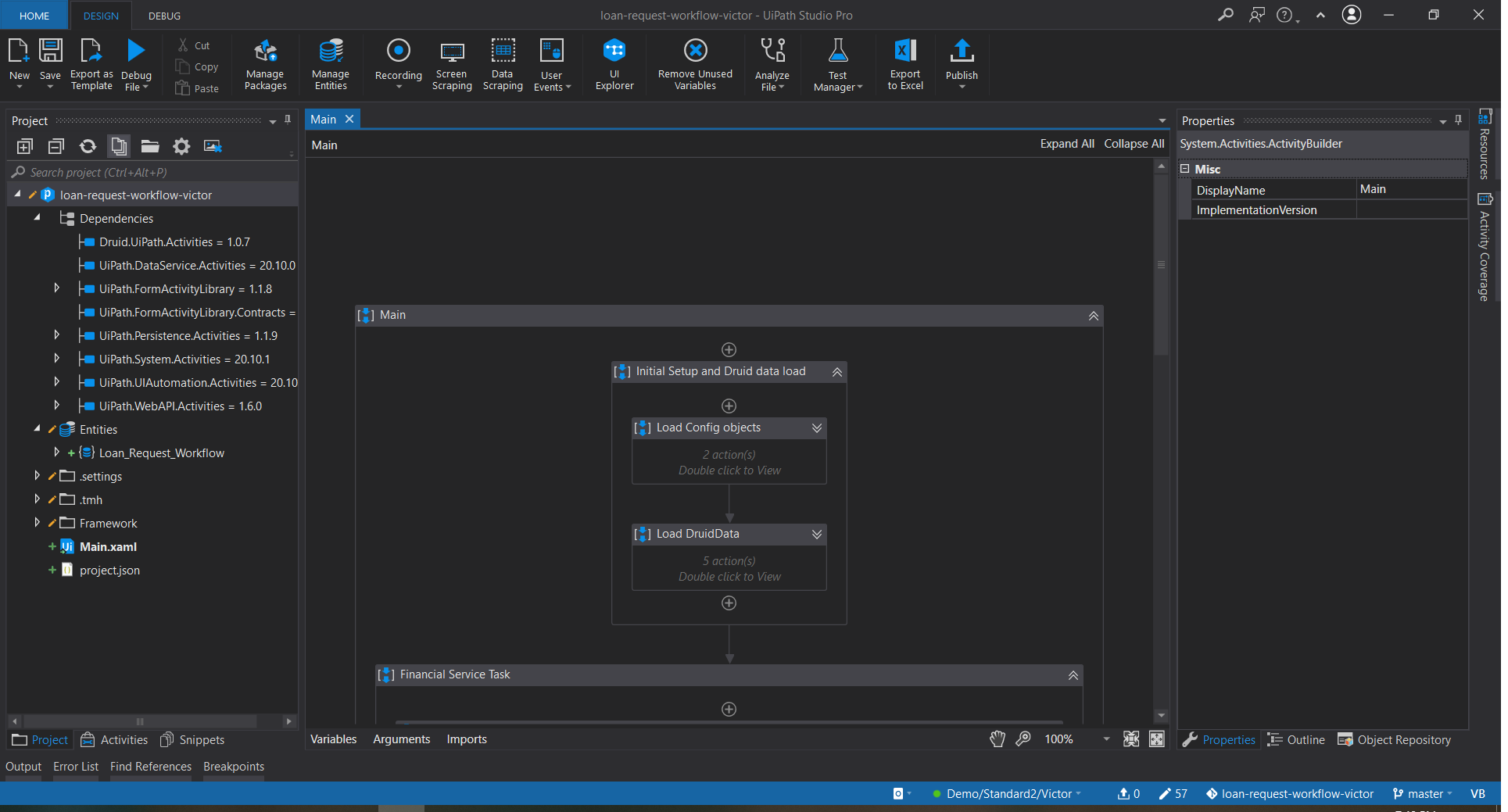Toggle Show All Files in Project panel
Image resolution: width=1508 pixels, height=812 pixels.
coord(119,146)
